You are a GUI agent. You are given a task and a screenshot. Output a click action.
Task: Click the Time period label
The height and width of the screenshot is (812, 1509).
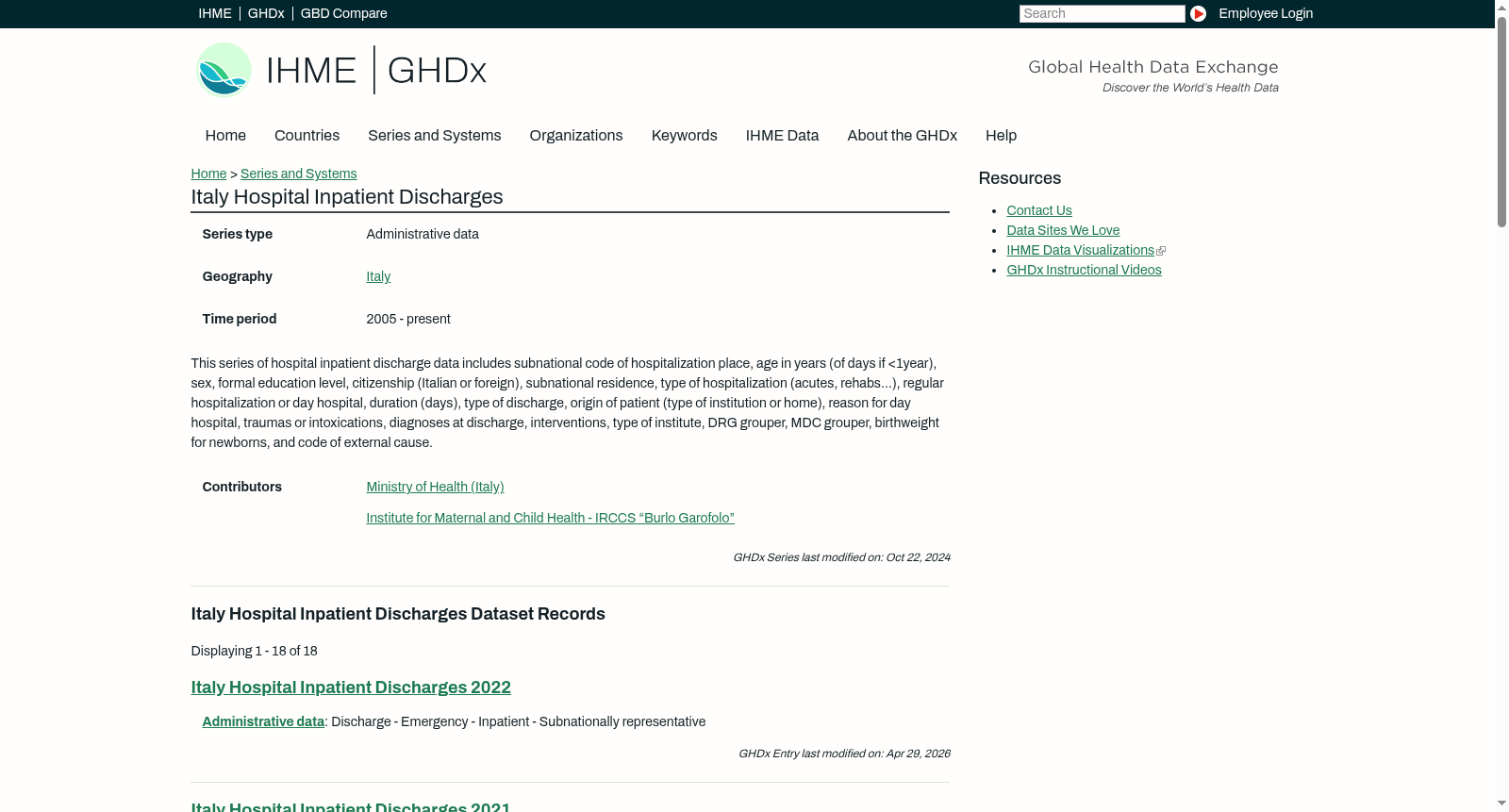tap(239, 319)
